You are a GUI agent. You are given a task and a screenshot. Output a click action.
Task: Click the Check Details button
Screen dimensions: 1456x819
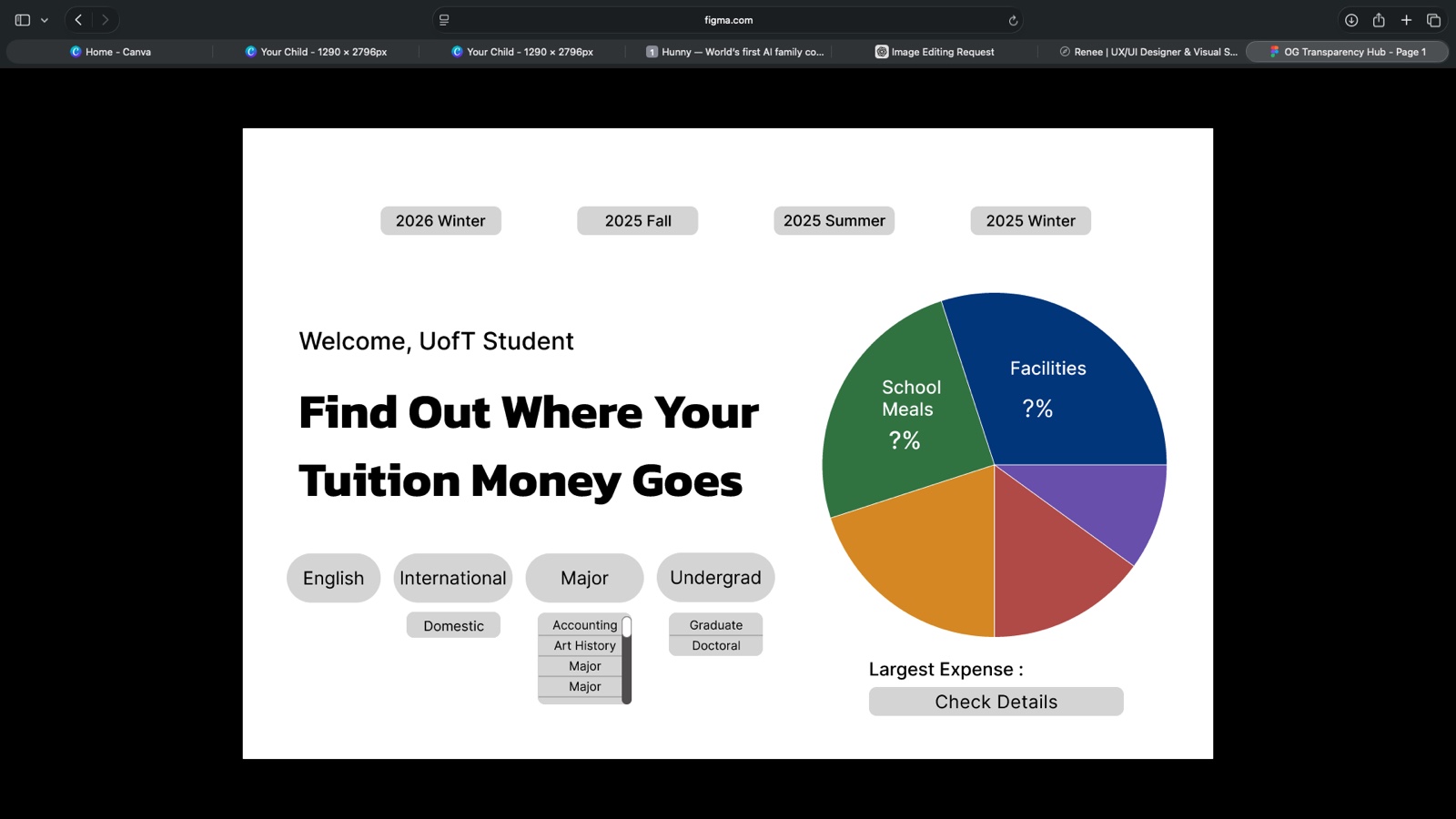[996, 702]
